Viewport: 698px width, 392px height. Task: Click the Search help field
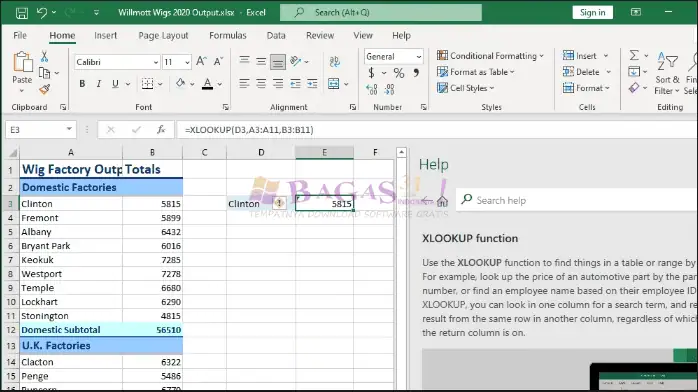577,200
